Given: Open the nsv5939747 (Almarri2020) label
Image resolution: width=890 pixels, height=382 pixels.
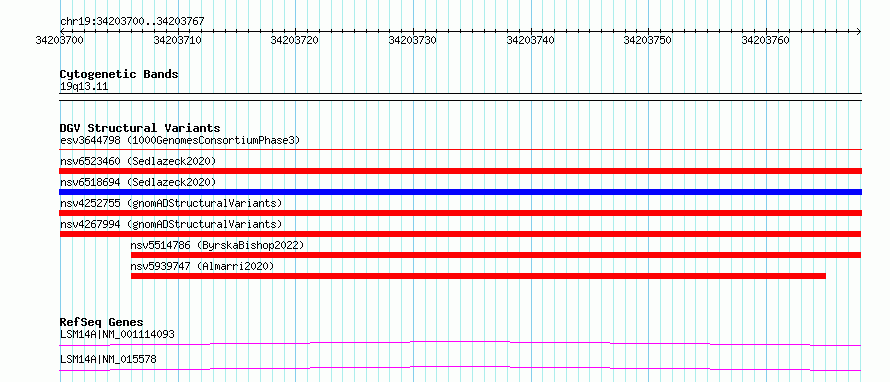Looking at the screenshot, I should [x=202, y=266].
